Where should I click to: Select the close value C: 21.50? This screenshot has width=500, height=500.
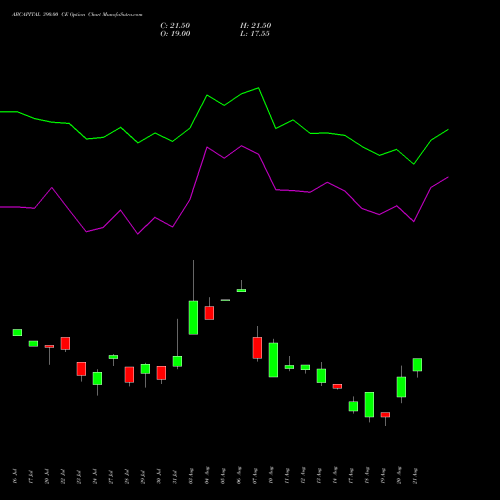pos(175,26)
